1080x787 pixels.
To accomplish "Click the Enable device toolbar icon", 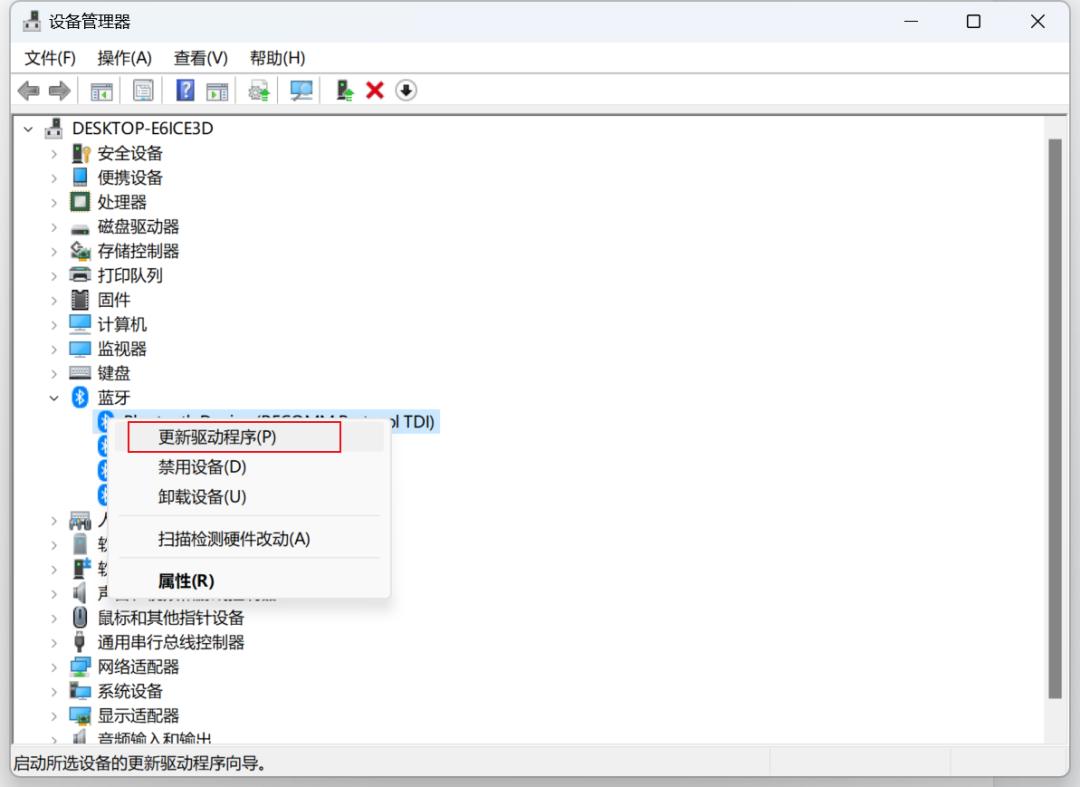I will point(344,90).
